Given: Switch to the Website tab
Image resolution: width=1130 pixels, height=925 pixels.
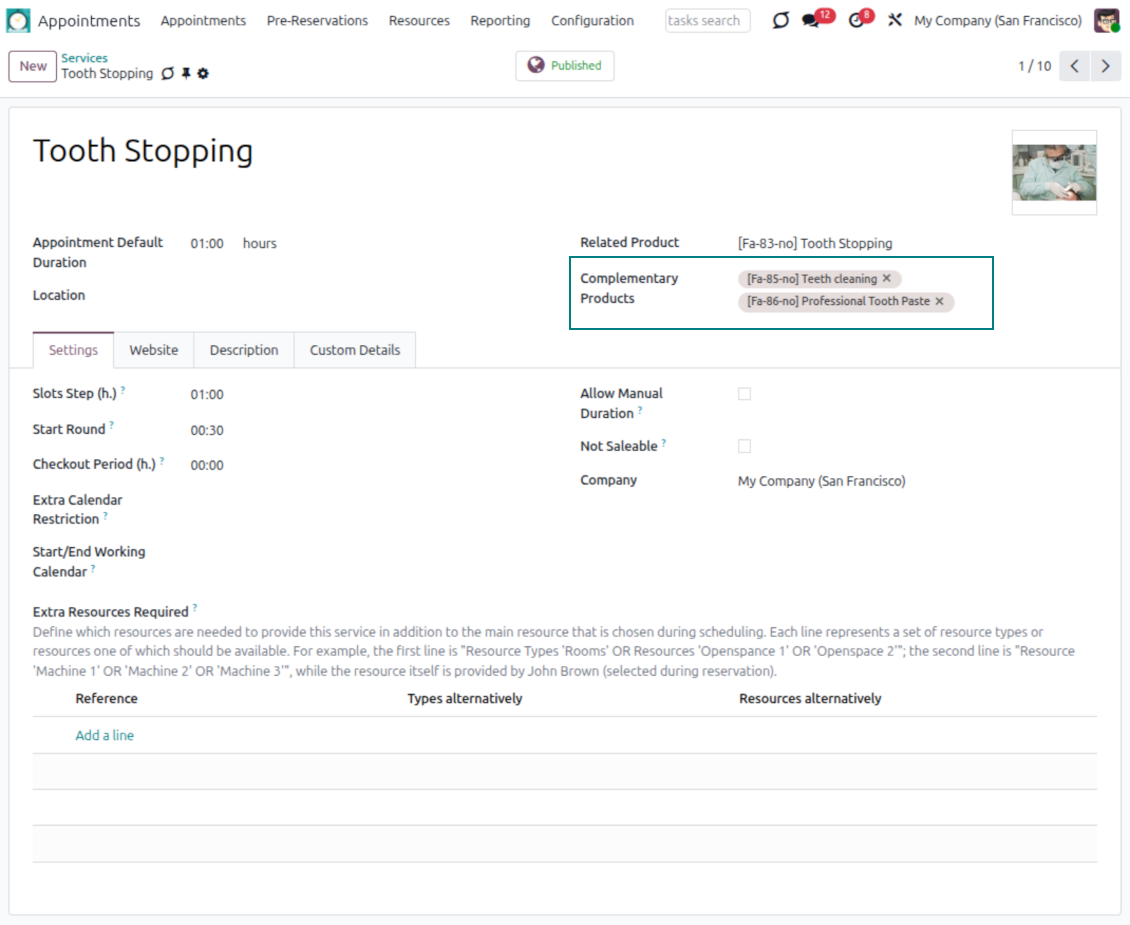Looking at the screenshot, I should pos(154,350).
